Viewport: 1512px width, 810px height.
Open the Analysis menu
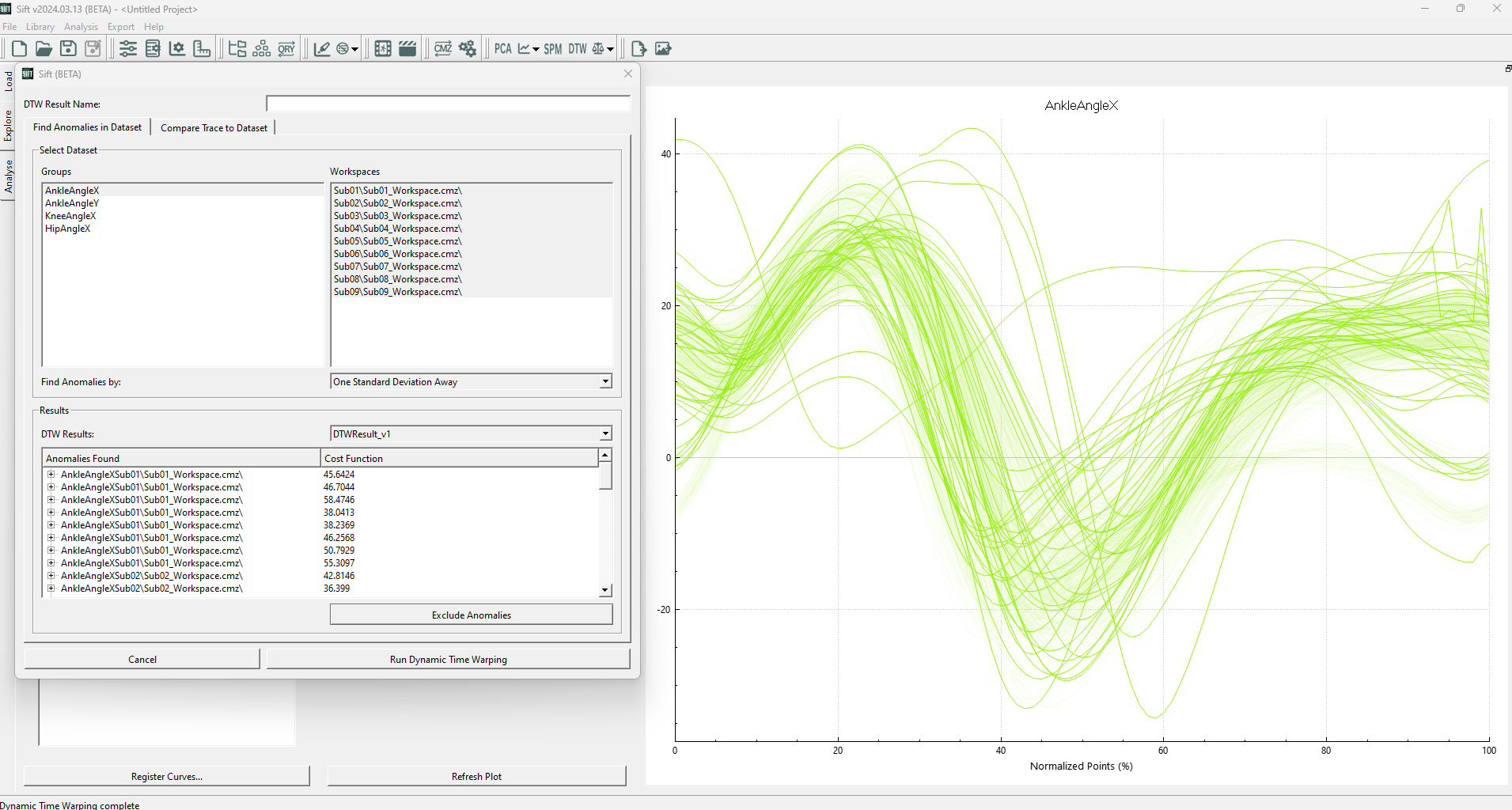(x=81, y=27)
